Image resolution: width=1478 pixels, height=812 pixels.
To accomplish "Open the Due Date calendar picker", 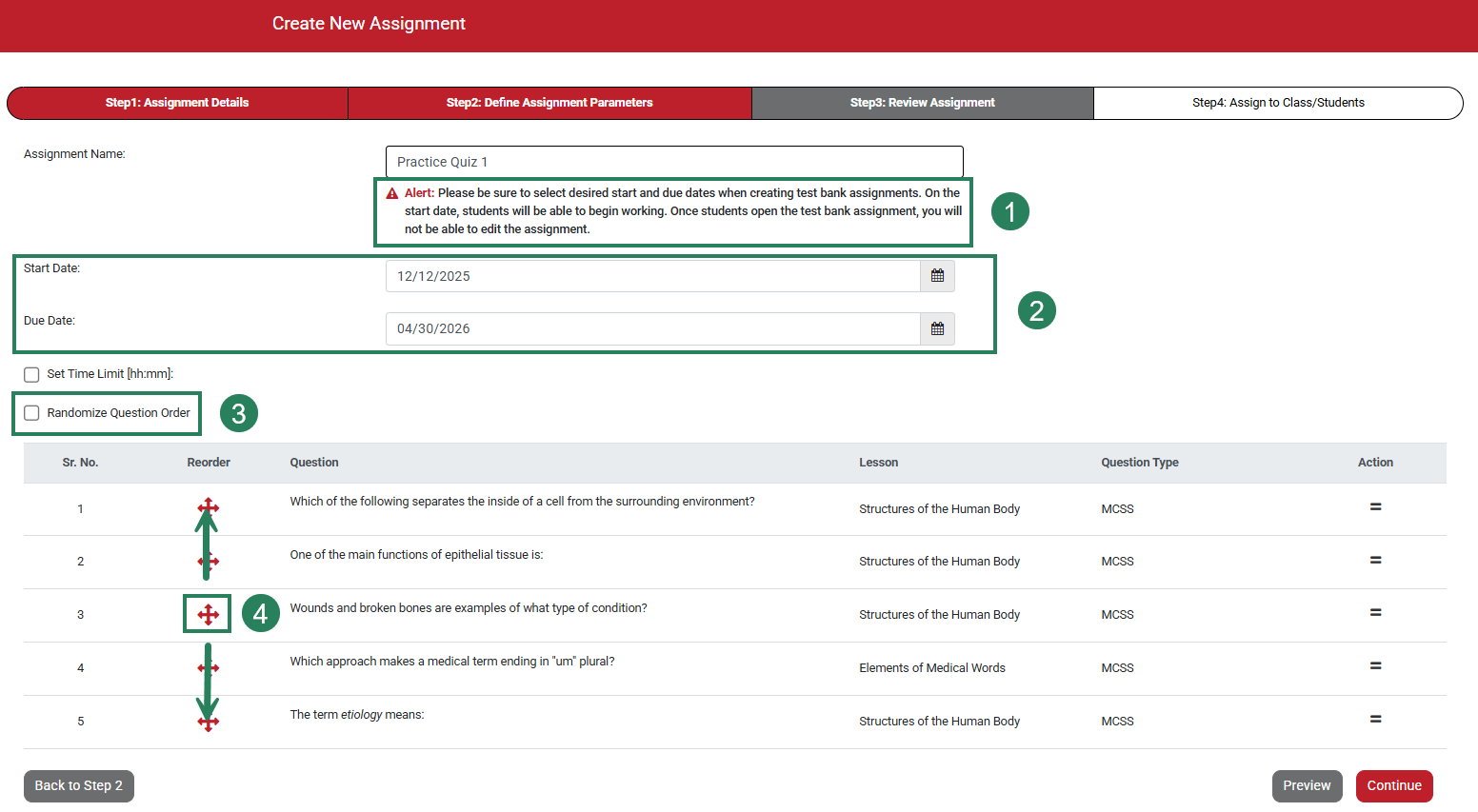I will click(937, 328).
